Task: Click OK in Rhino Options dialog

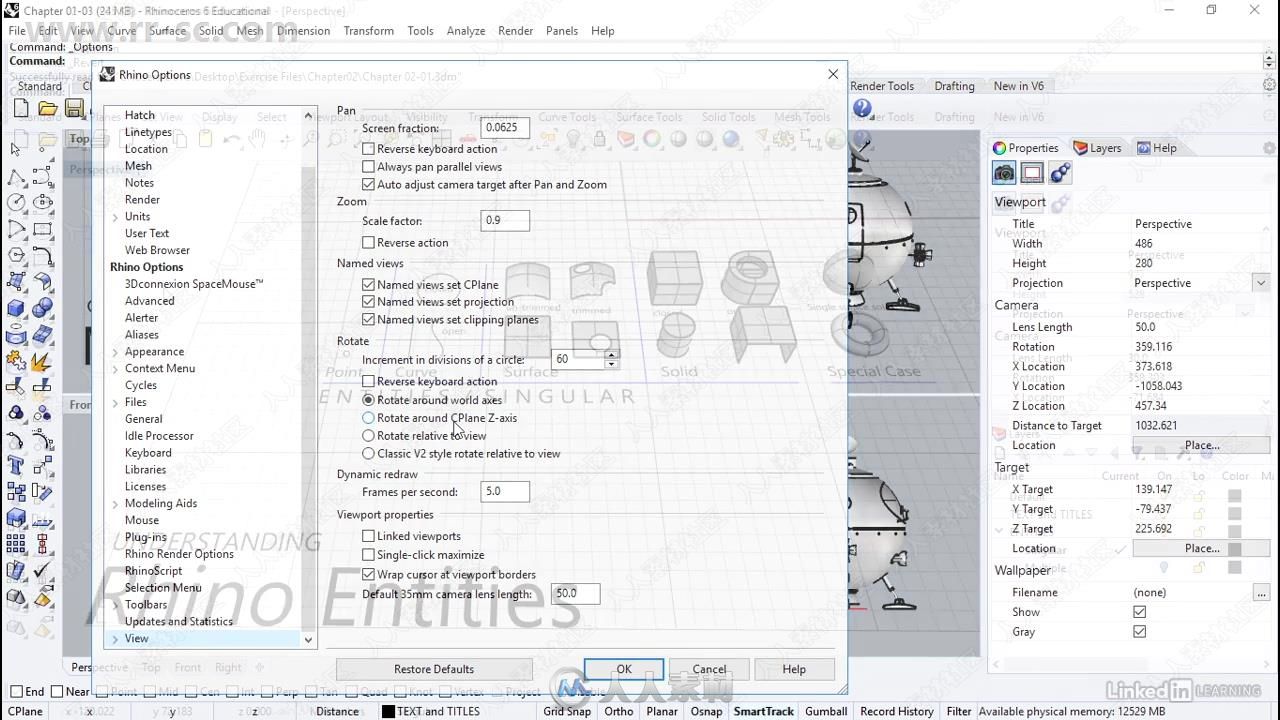Action: tap(624, 669)
